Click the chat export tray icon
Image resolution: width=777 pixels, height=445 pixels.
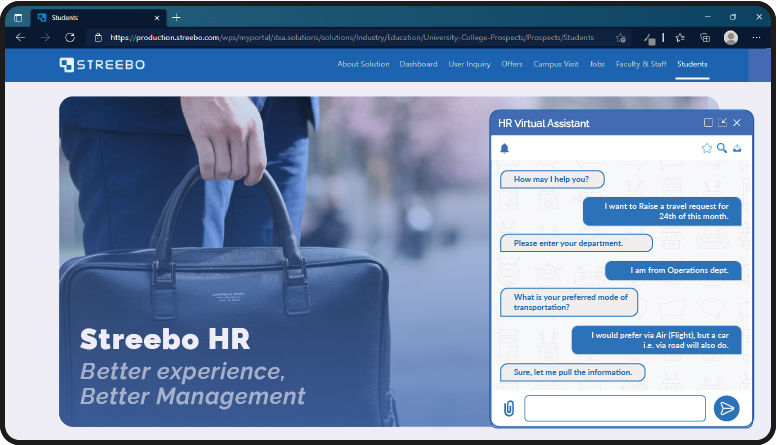tap(737, 148)
